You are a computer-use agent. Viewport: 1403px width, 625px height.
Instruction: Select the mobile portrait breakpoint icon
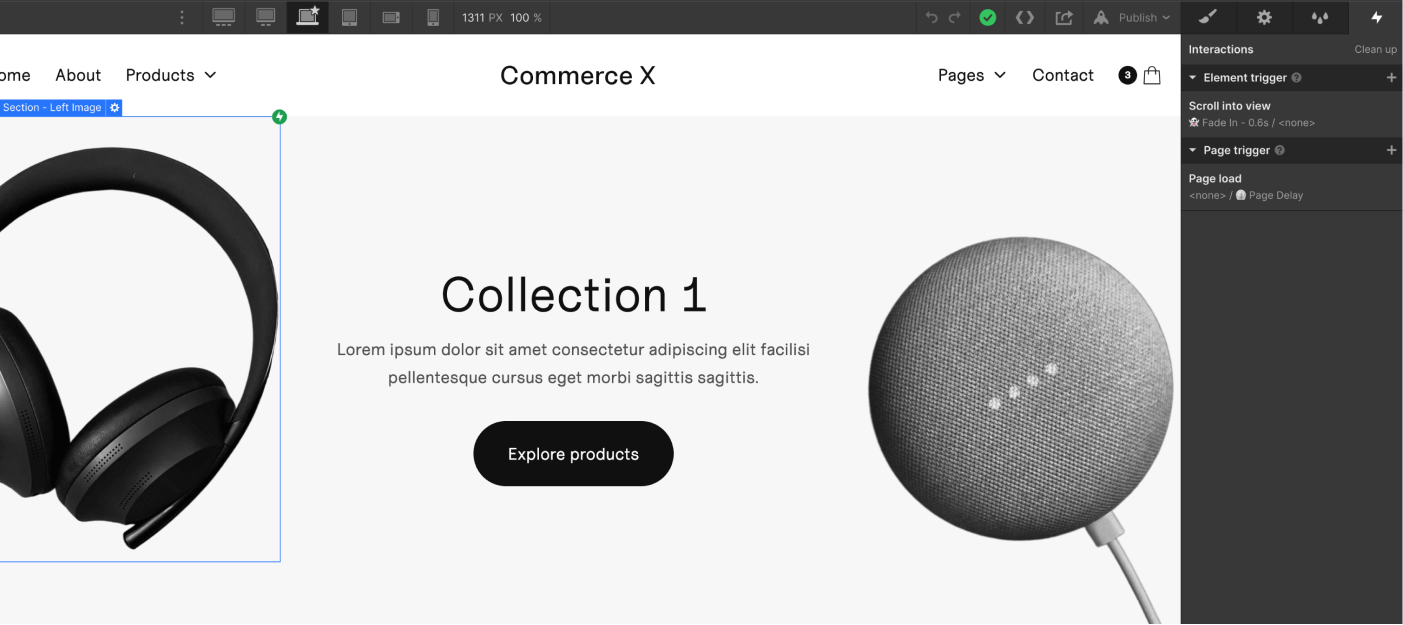point(433,17)
